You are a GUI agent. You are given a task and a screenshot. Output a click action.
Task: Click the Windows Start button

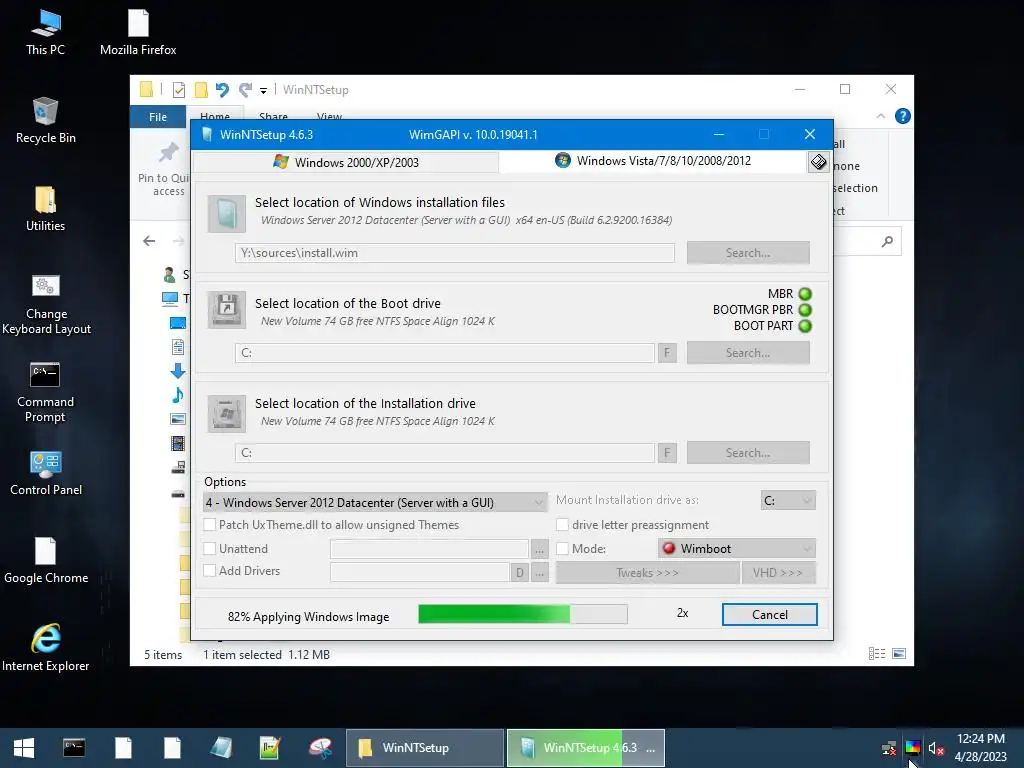coord(24,748)
